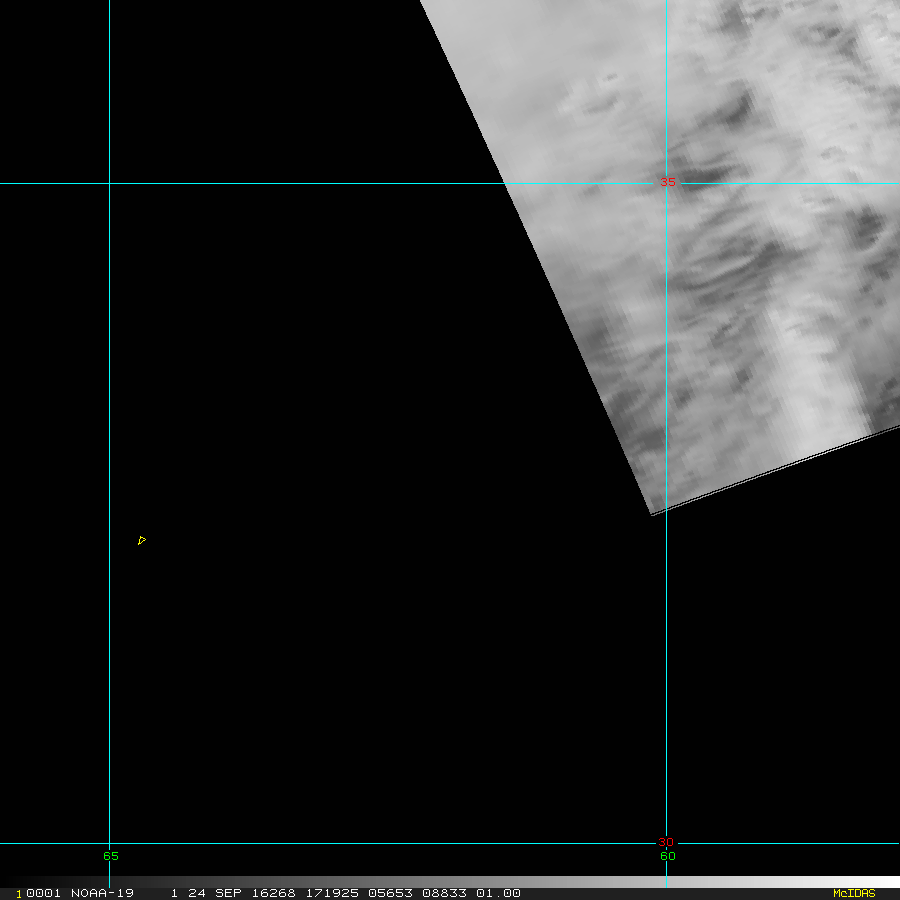Click the 0001 frame number
Screen dimensions: 900x900
(x=43, y=893)
